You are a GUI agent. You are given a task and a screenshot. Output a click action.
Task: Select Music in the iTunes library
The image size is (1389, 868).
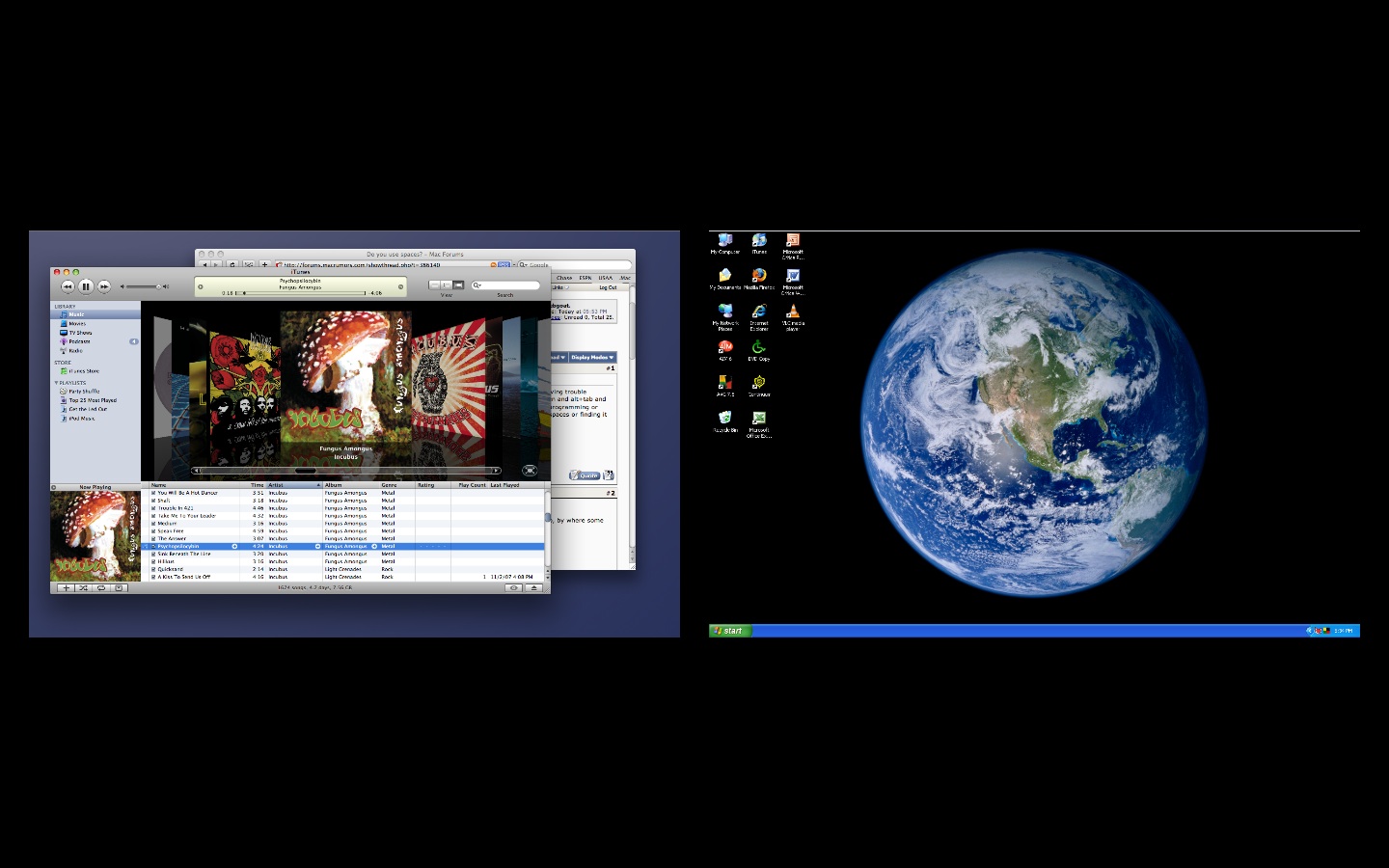(95, 314)
